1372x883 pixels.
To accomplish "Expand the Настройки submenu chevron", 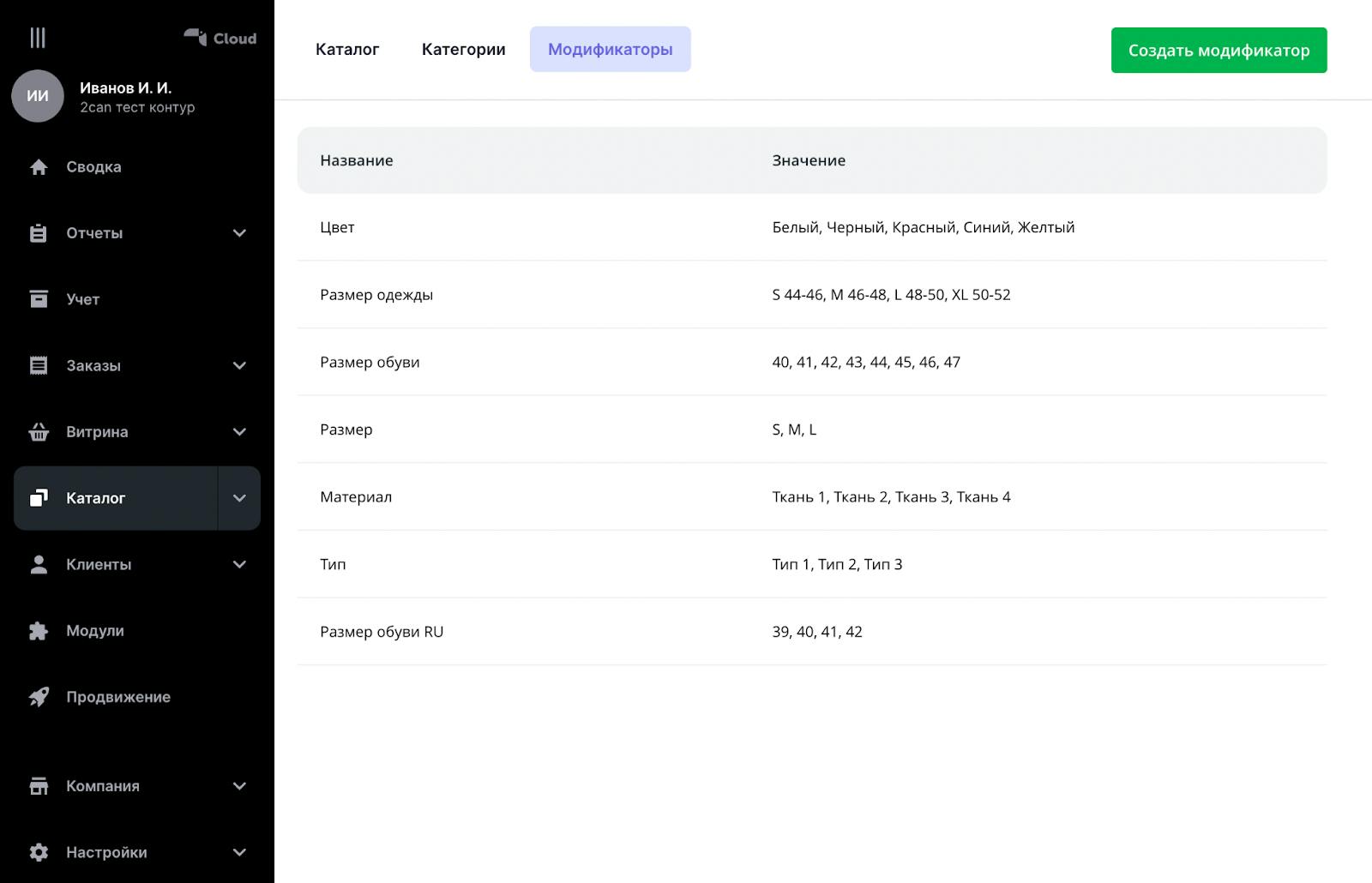I will (239, 852).
